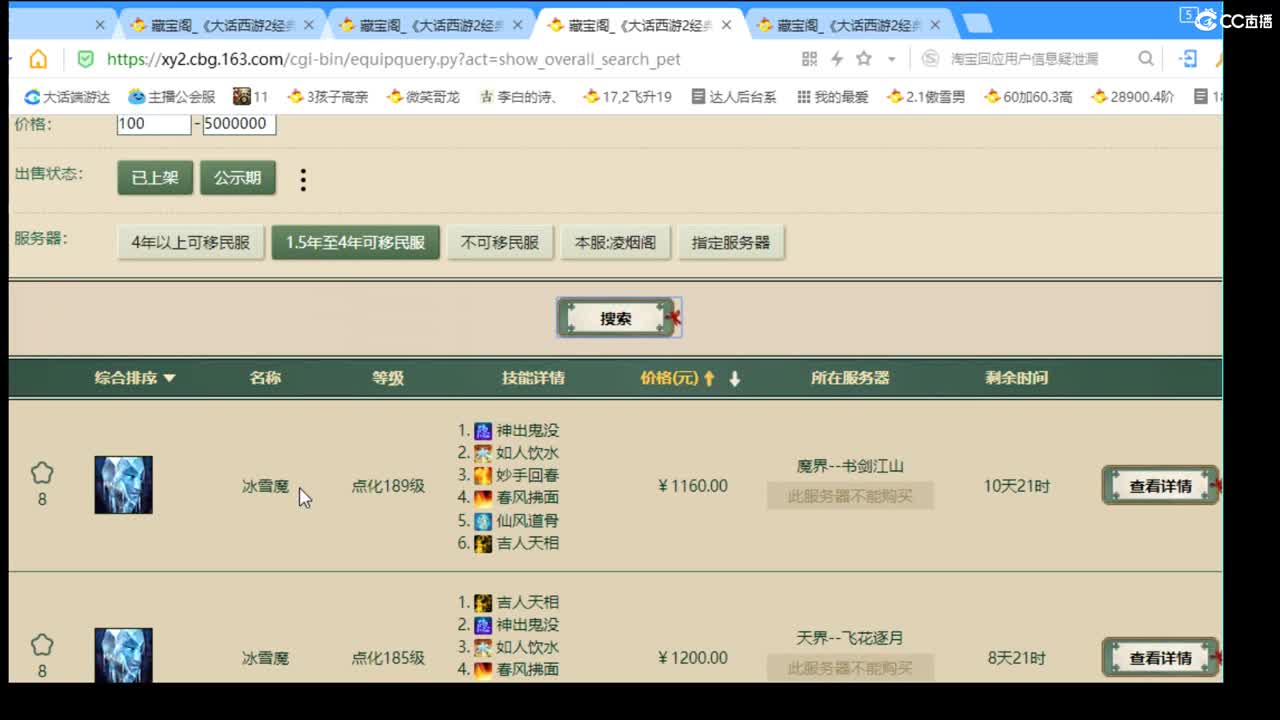The image size is (1280, 720).
Task: Open bookmark 李白的诗、
Action: 518,97
